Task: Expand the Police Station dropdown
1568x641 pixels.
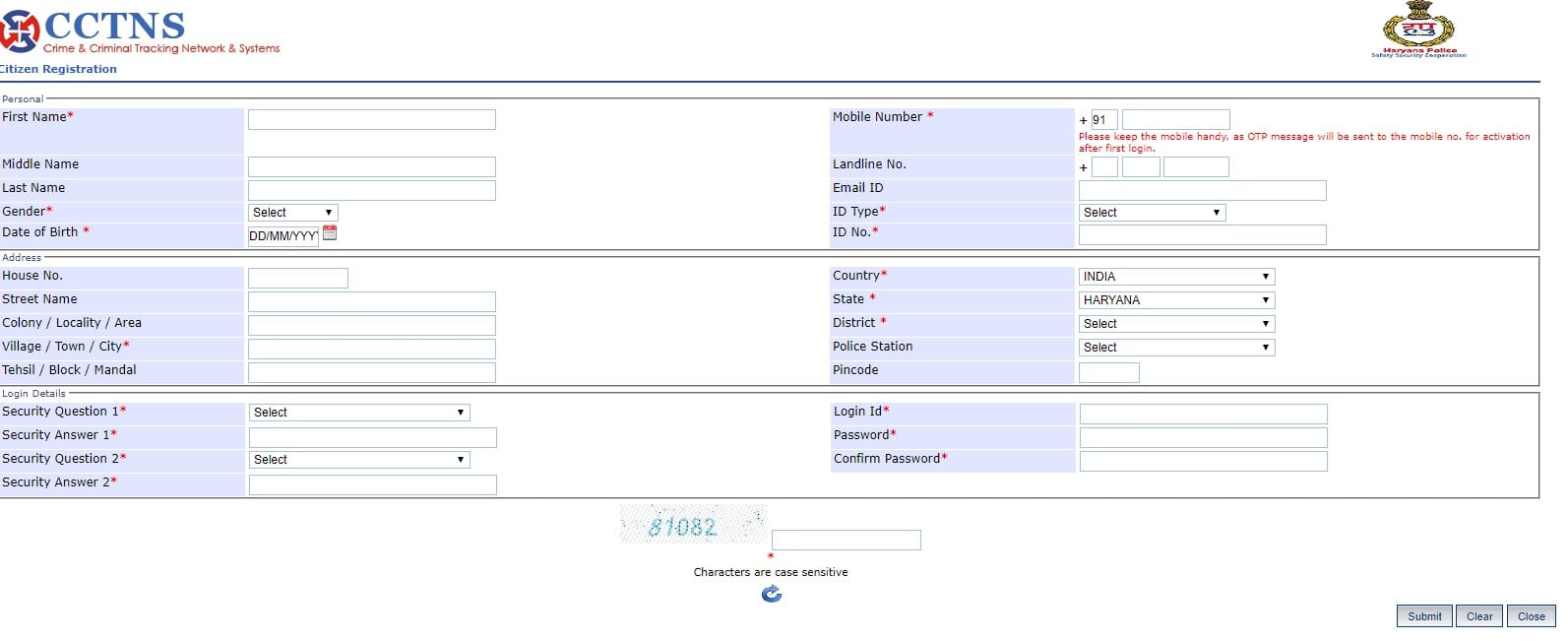Action: 1176,348
